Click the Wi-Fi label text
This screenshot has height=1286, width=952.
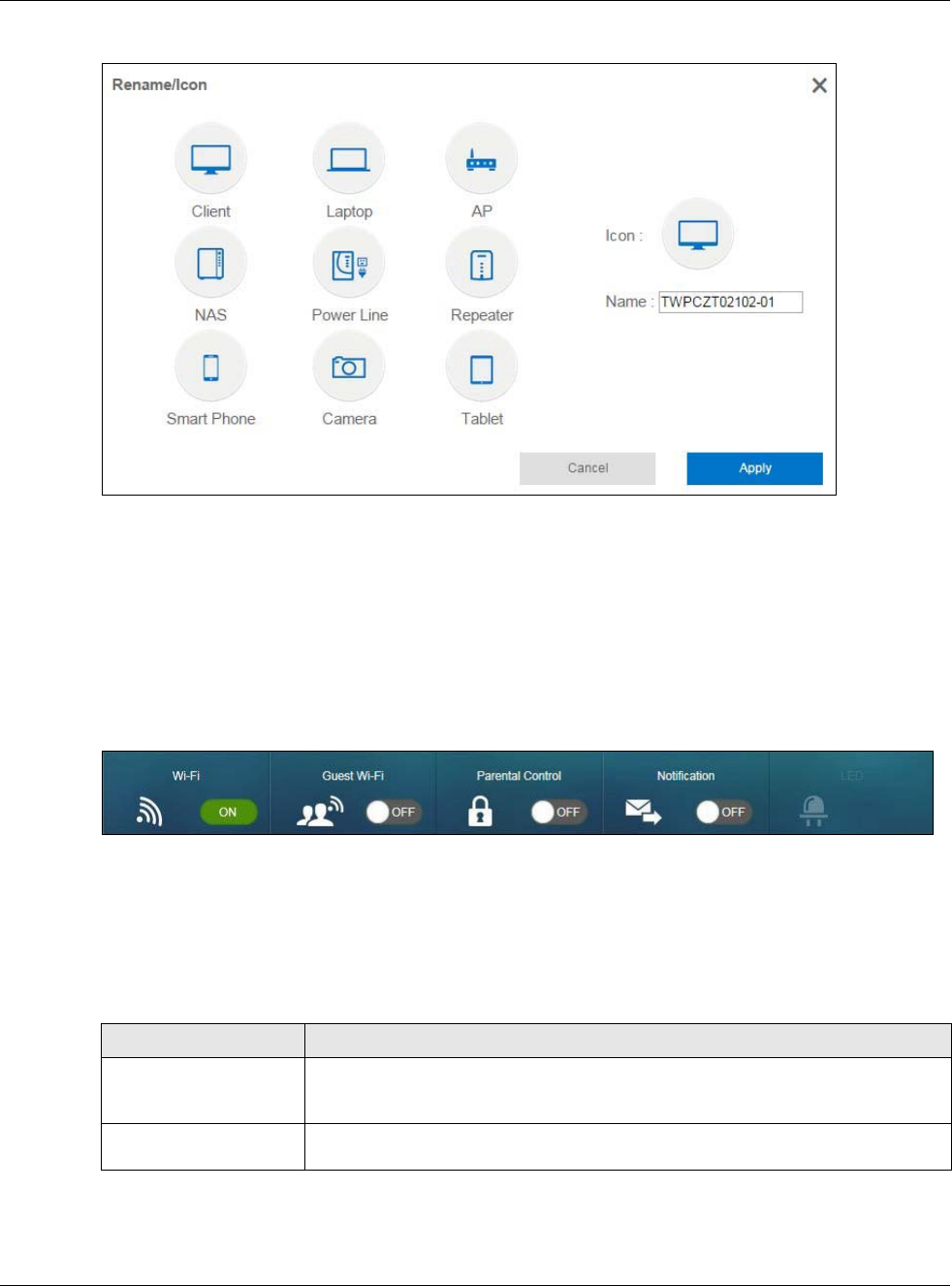186,776
